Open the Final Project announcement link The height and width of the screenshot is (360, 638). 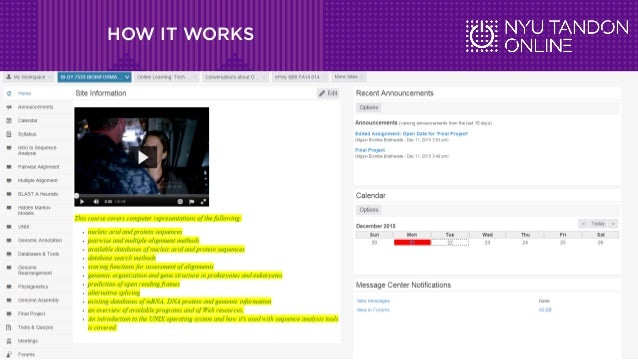coord(370,150)
